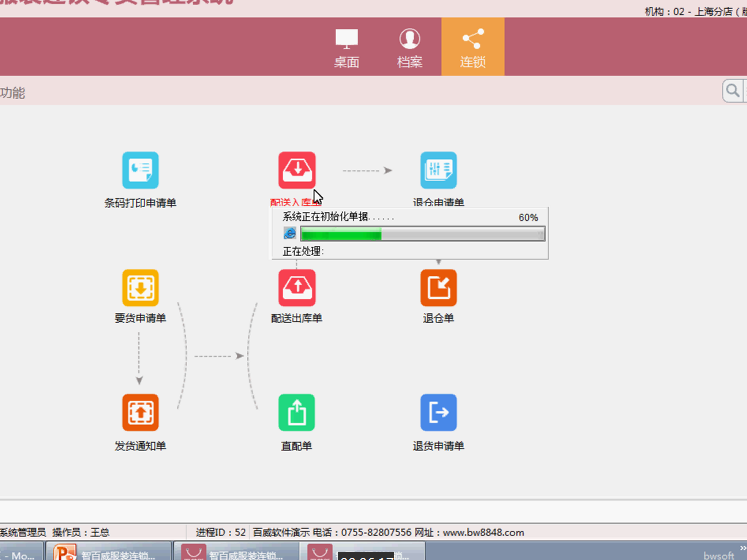
Task: Click the green initialization progress bar
Action: point(422,234)
